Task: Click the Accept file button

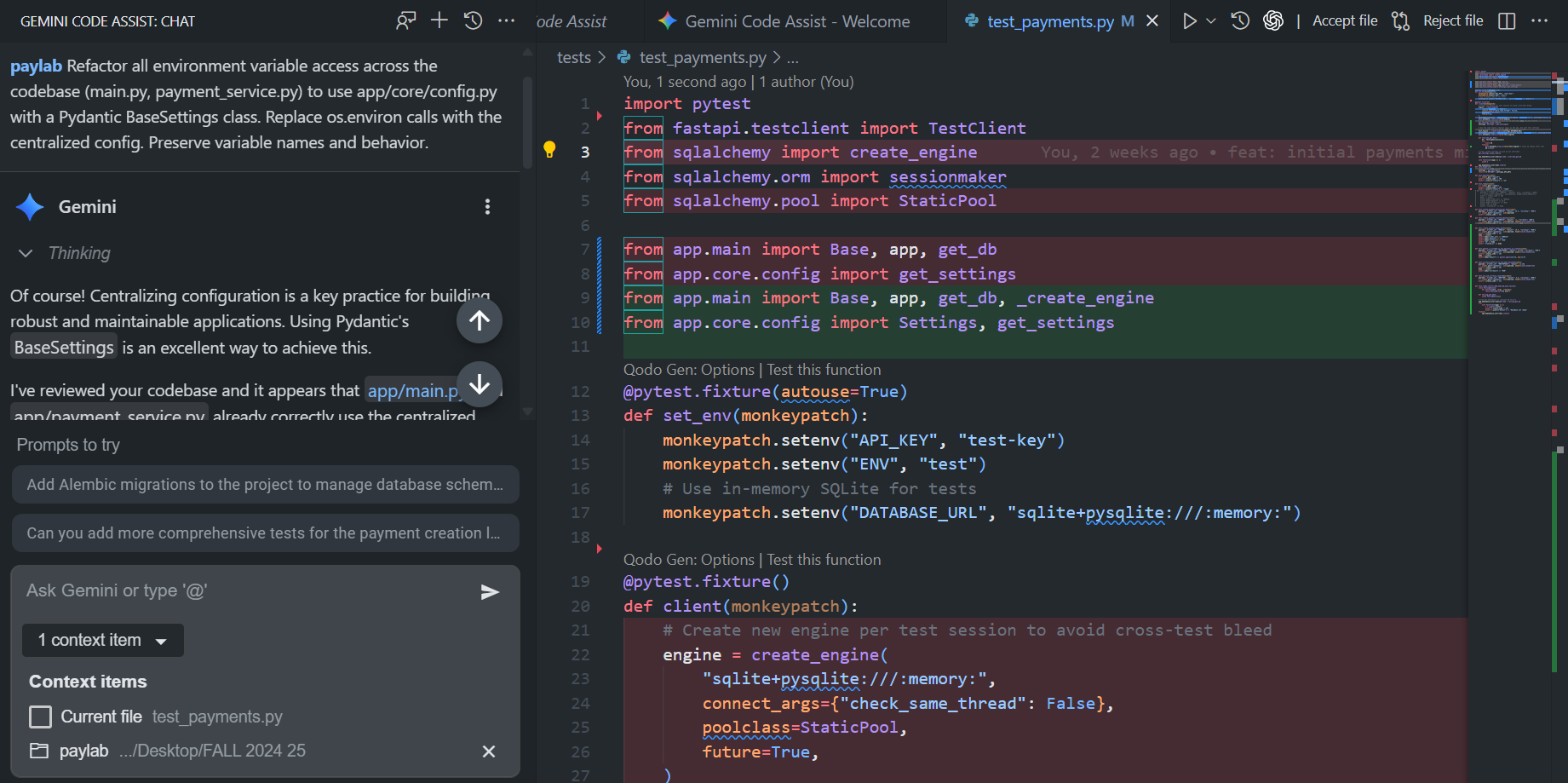Action: tap(1344, 20)
